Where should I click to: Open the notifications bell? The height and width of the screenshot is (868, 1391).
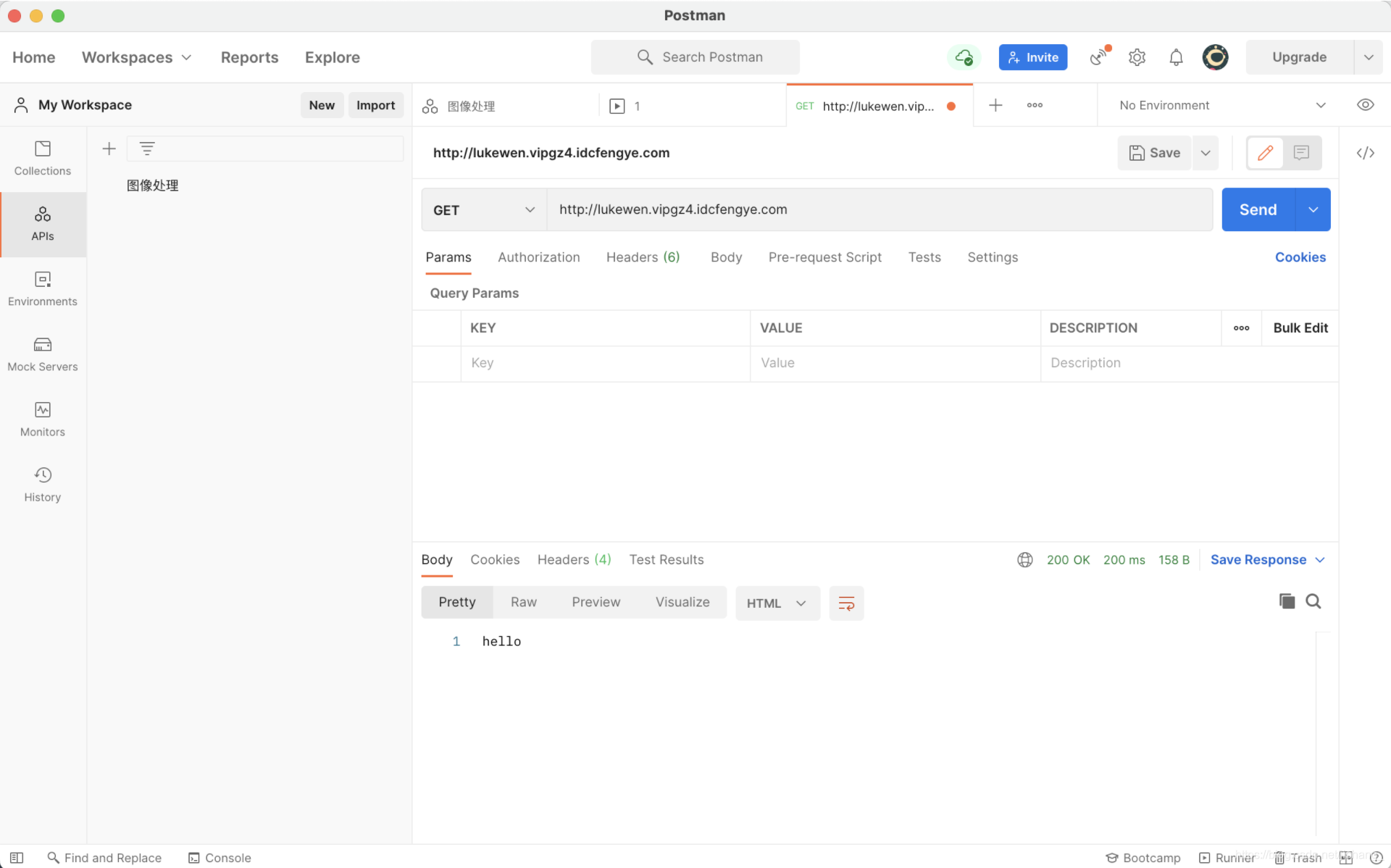pos(1176,57)
